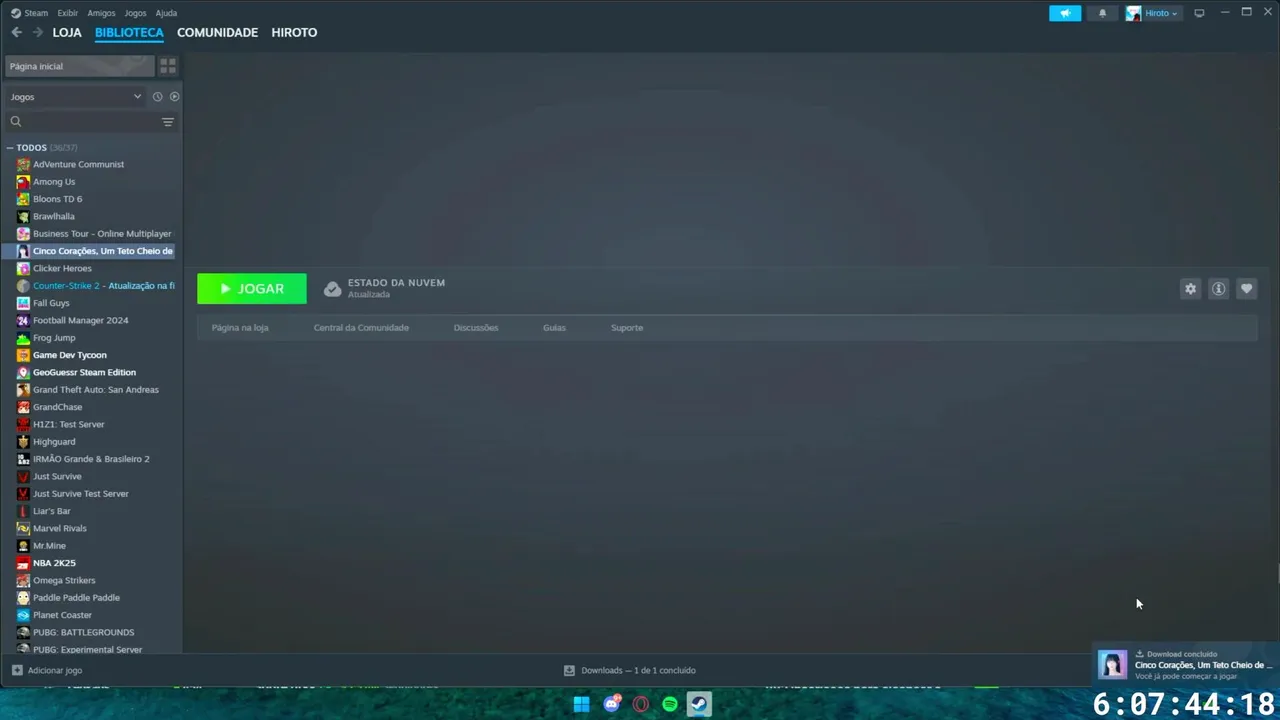The image size is (1280, 720).
Task: Open the HIROTO profile tab
Action: 294,32
